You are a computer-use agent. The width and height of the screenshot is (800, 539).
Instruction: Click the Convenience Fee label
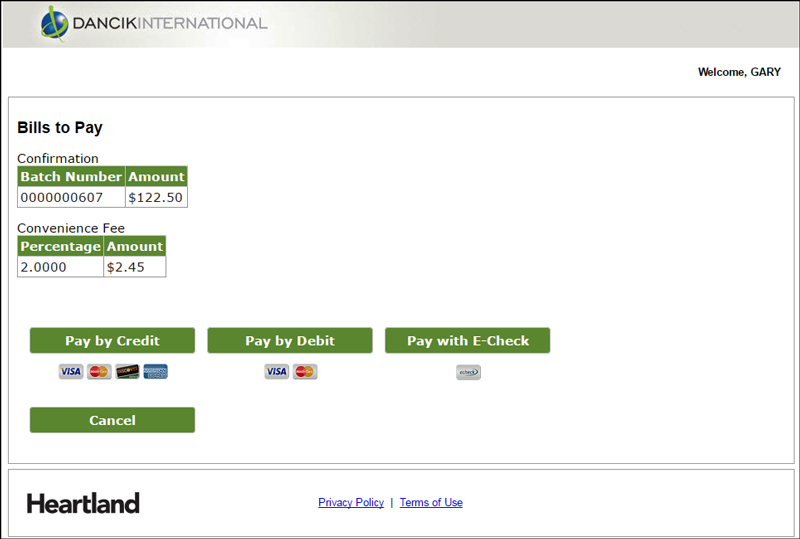[71, 228]
